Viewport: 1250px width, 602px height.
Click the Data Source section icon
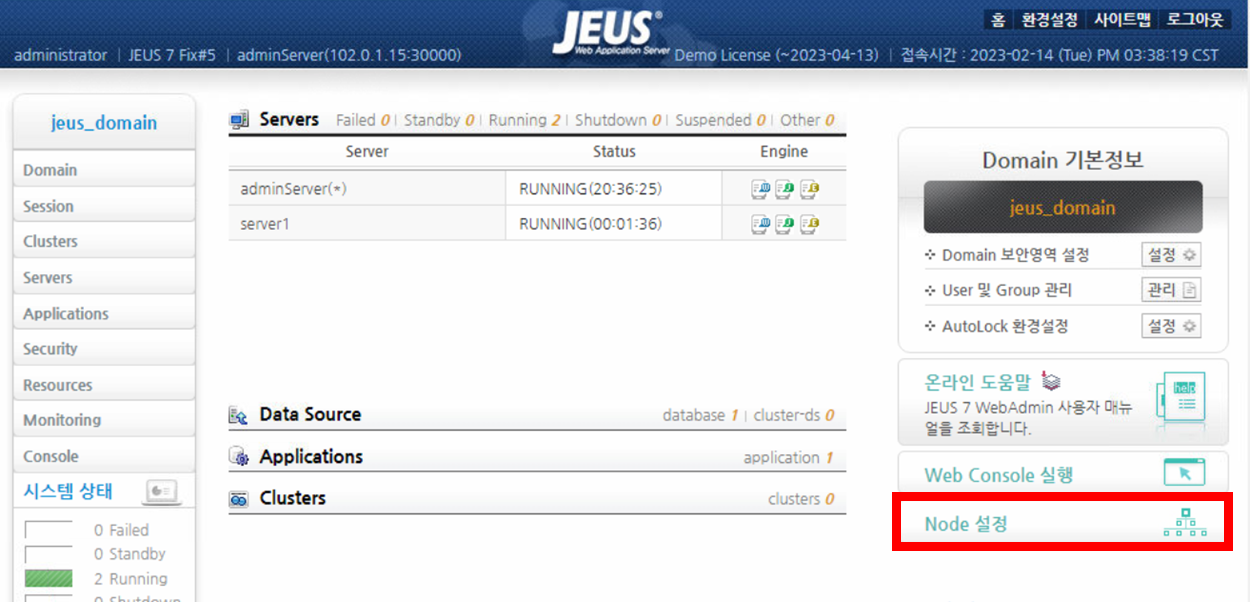tap(239, 415)
